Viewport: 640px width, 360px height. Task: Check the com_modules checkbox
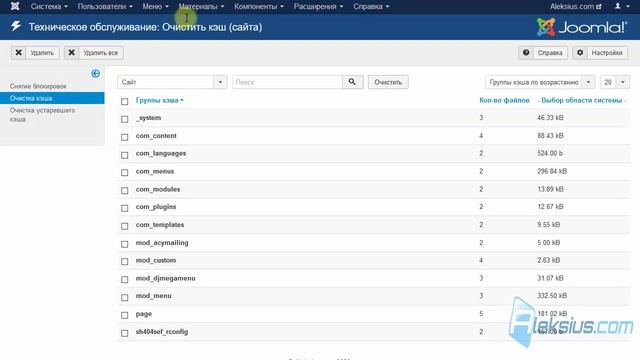[124, 191]
